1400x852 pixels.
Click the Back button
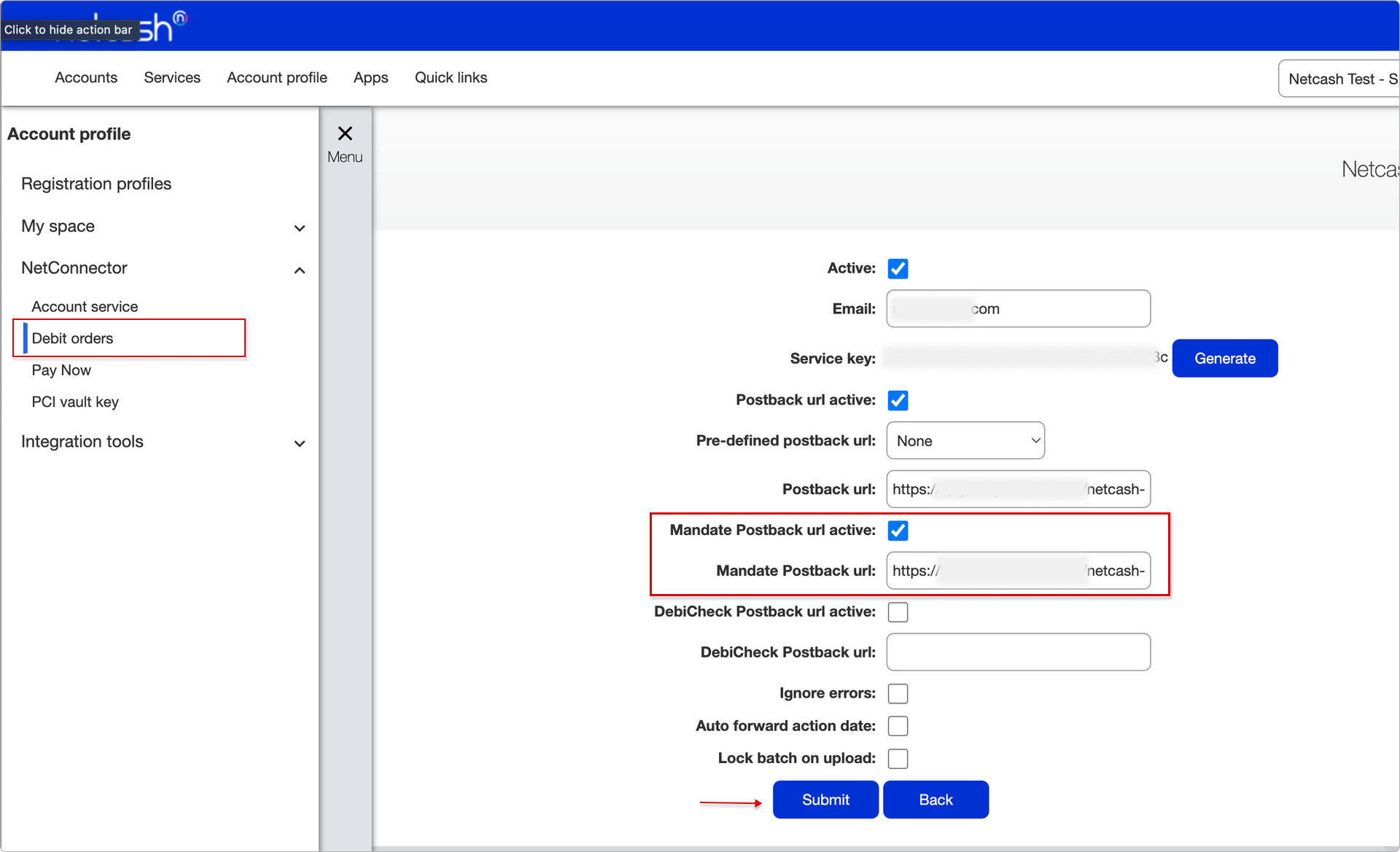tap(935, 800)
